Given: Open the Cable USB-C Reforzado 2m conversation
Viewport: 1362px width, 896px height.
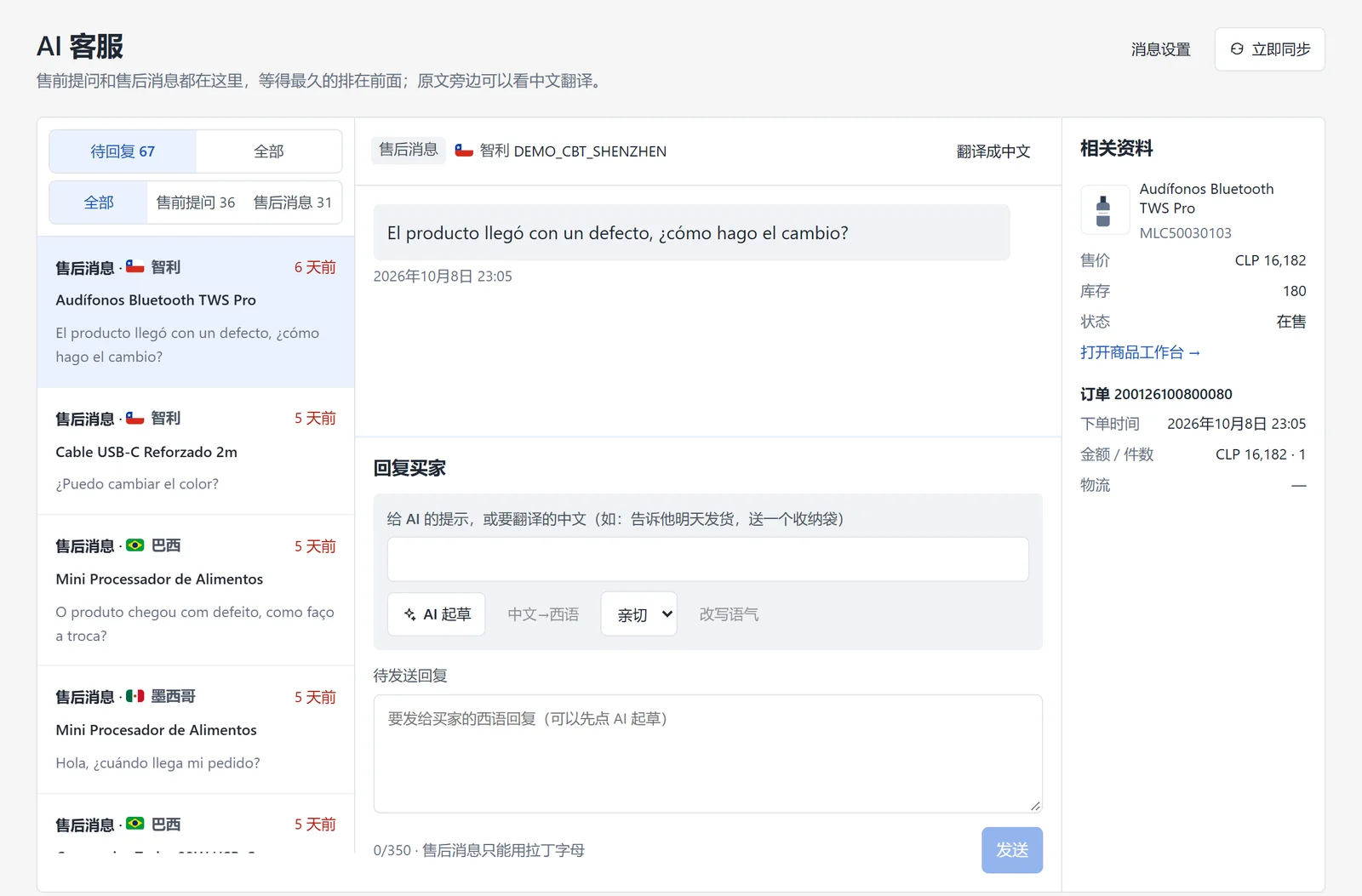Looking at the screenshot, I should [x=196, y=451].
